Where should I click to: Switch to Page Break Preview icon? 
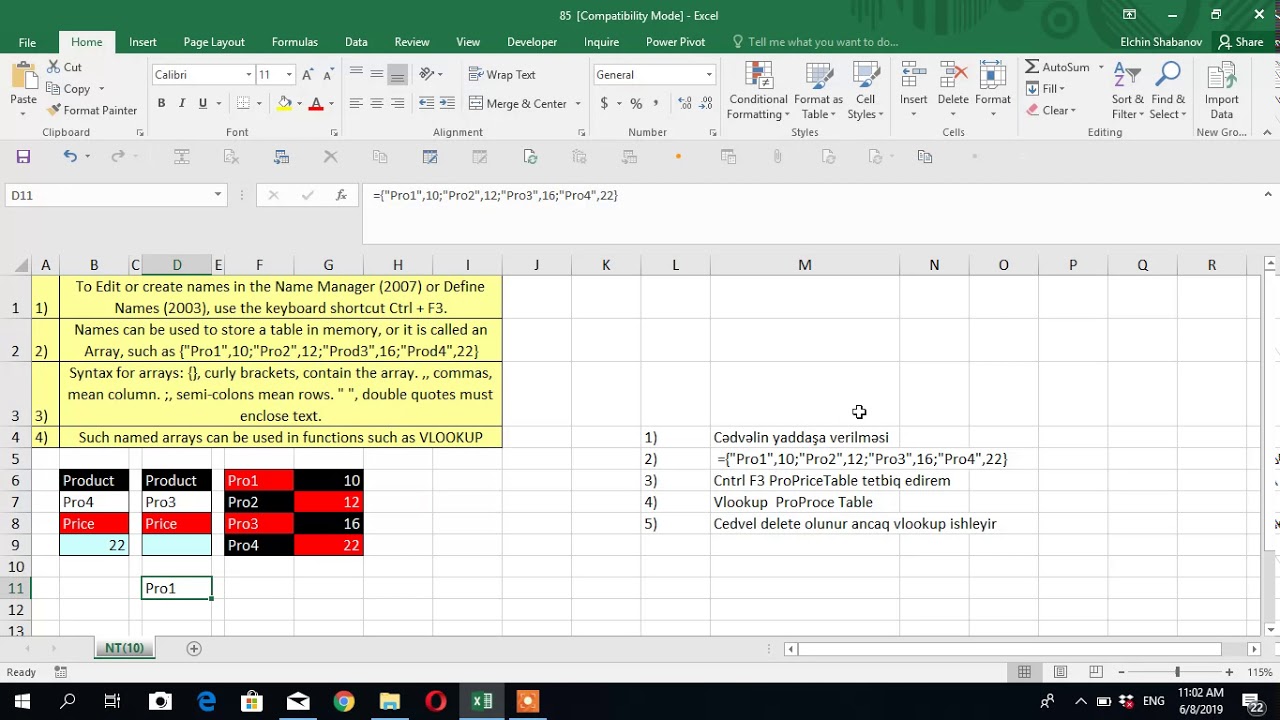(x=1096, y=672)
